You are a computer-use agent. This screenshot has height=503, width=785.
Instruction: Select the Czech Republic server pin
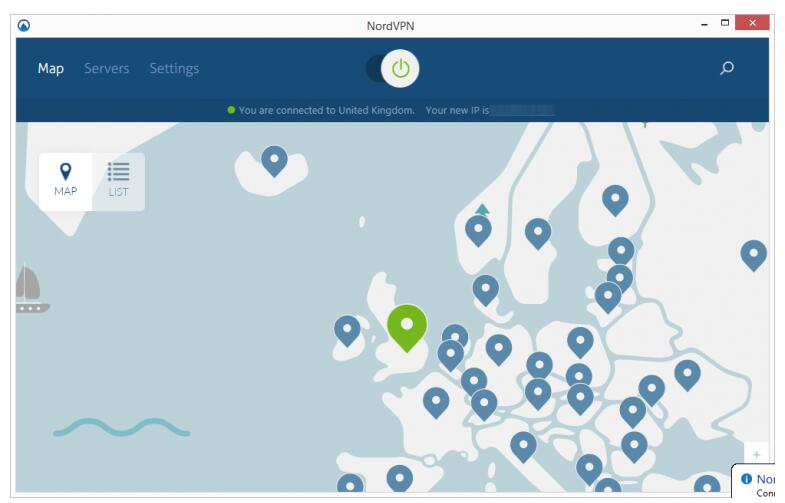540,366
